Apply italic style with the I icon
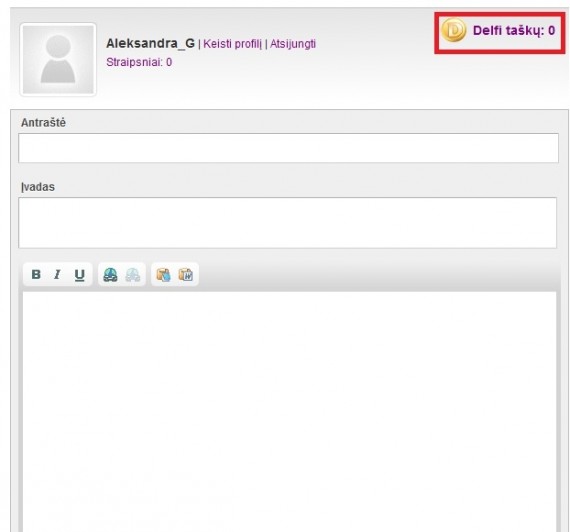 (x=57, y=275)
